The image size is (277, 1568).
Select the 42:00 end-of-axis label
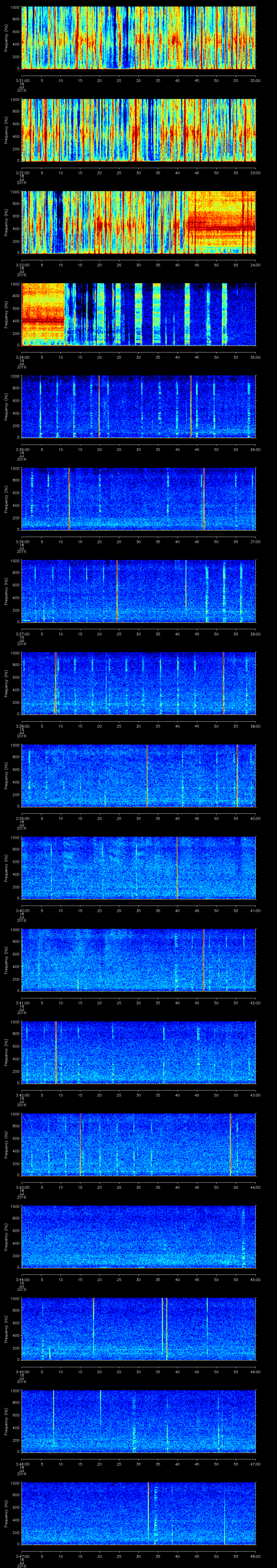pyautogui.click(x=255, y=1003)
